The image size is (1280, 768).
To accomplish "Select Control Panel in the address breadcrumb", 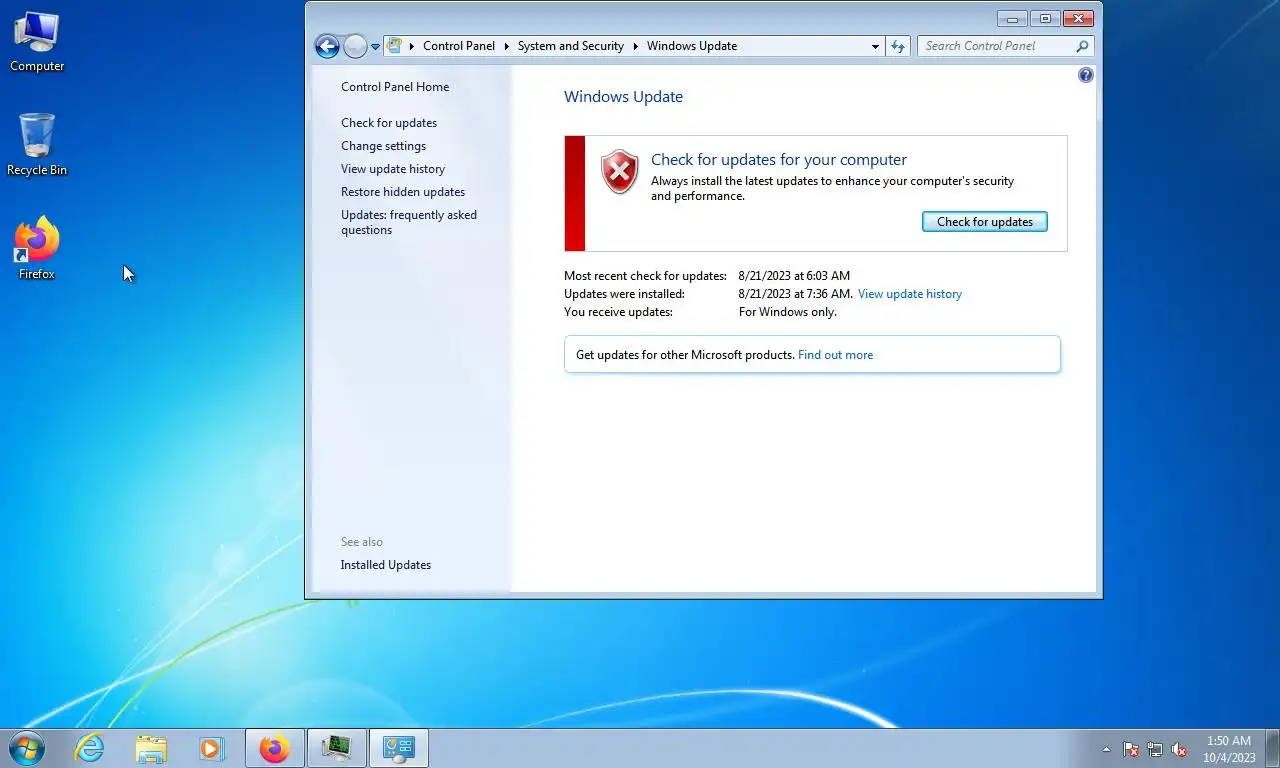I will (x=459, y=46).
